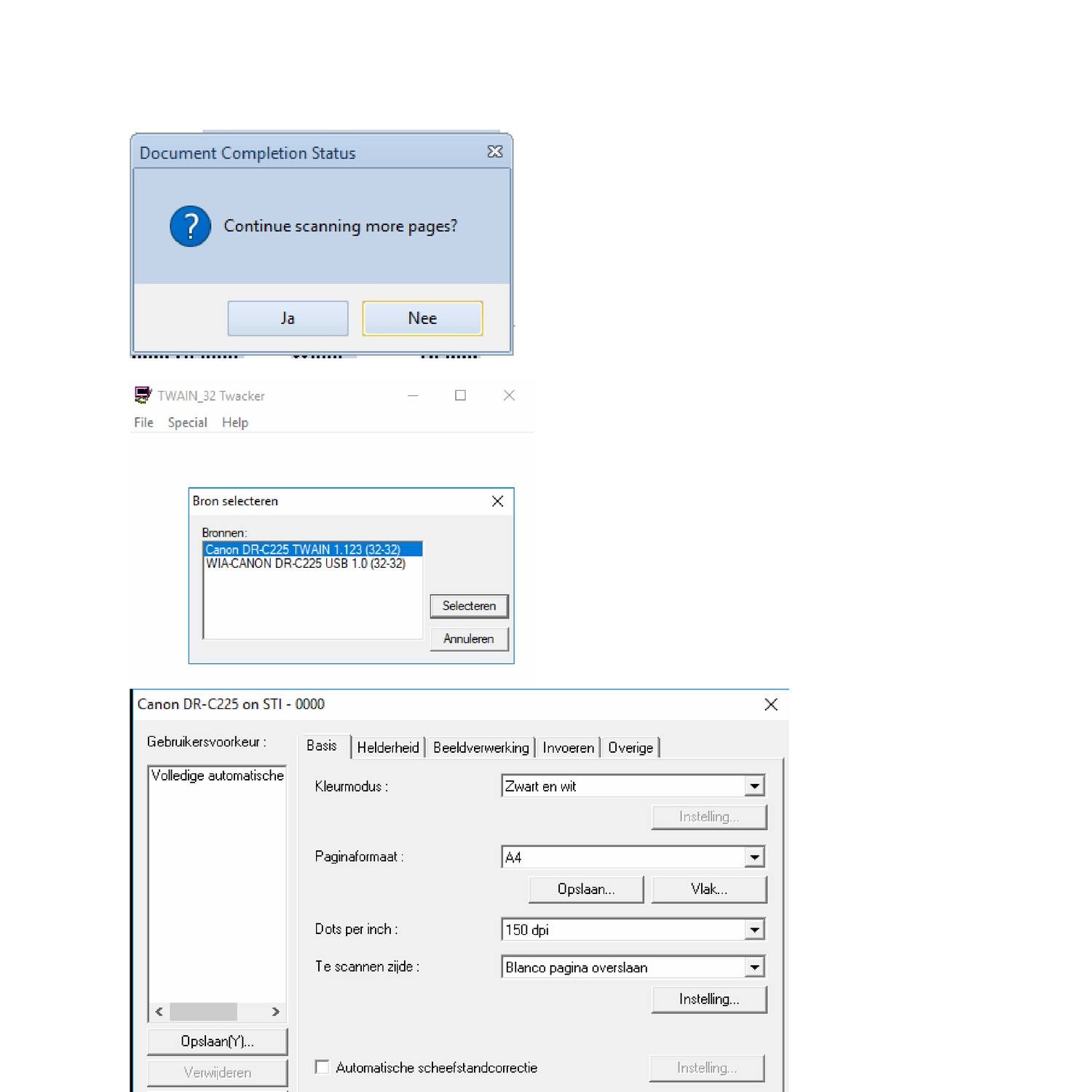Open the Special menu in Twacker
Image resolution: width=1092 pixels, height=1092 pixels.
187,422
